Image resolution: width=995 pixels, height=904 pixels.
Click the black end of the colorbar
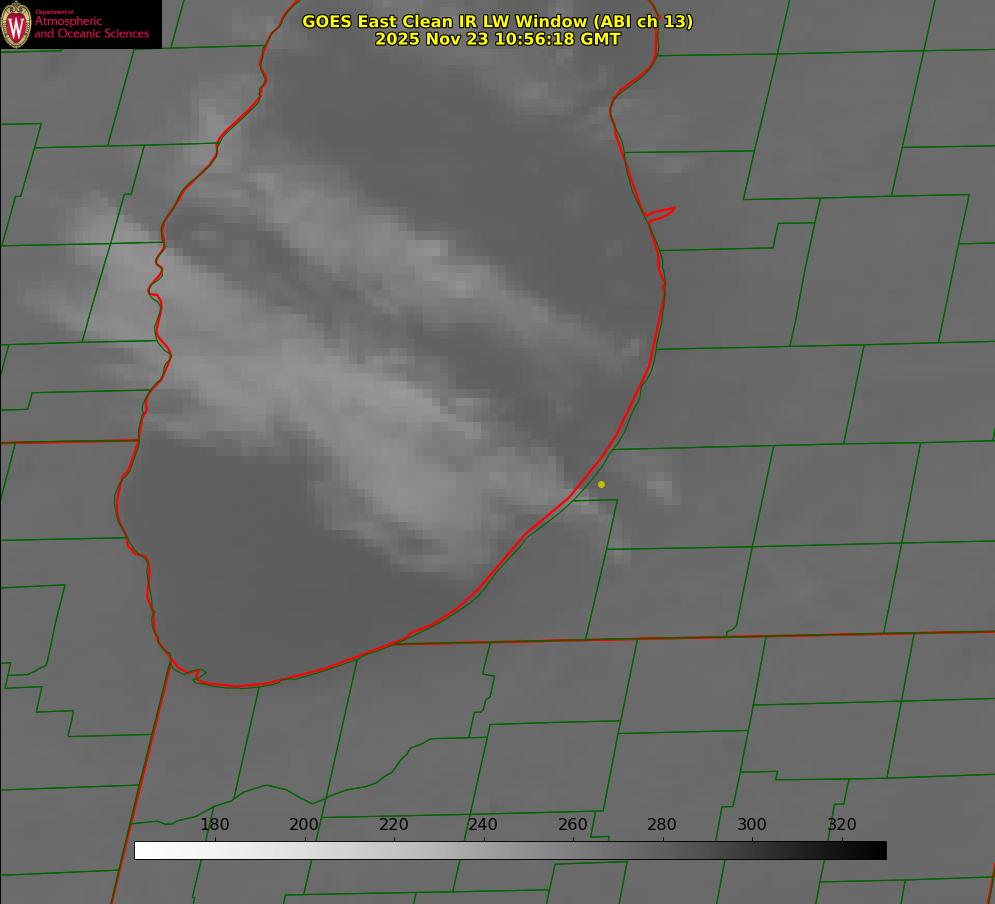(879, 851)
